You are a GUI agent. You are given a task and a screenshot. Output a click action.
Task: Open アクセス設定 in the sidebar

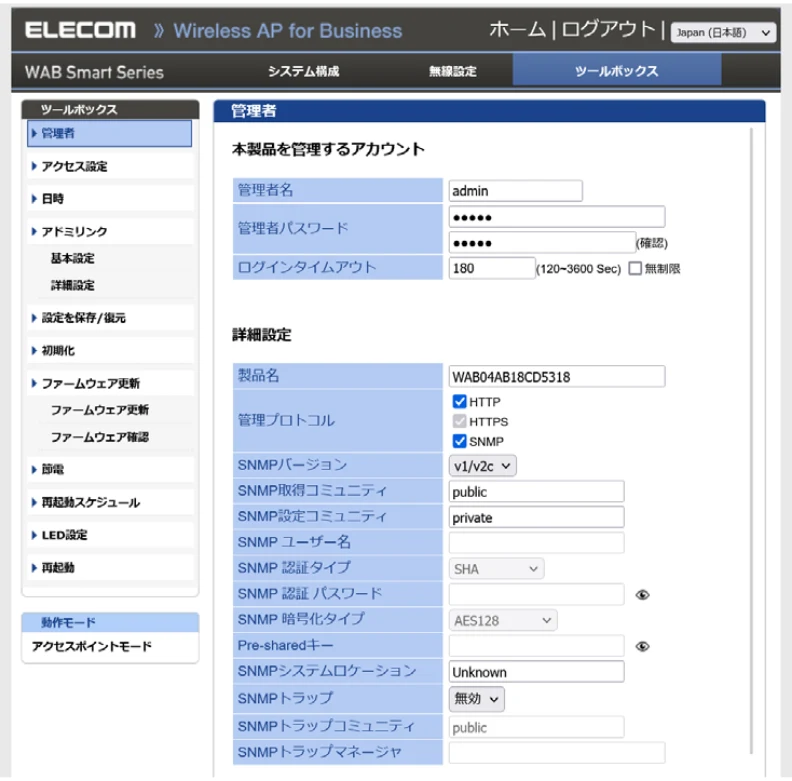(x=110, y=166)
